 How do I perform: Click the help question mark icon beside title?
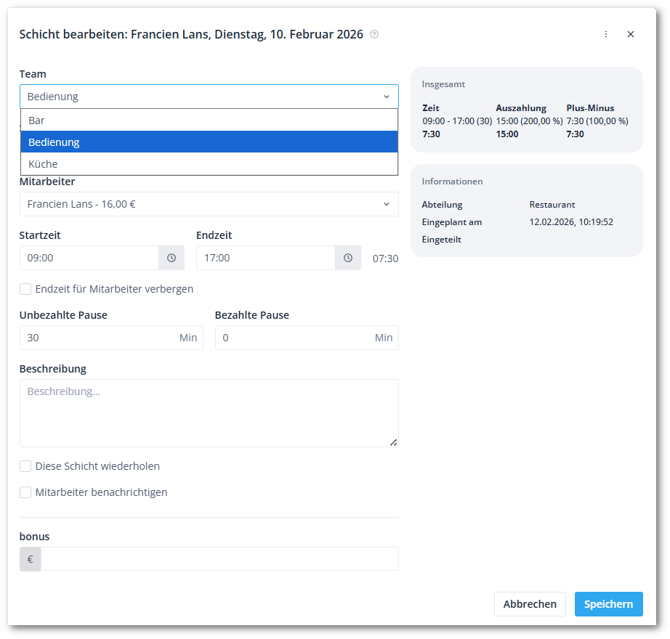click(x=374, y=34)
